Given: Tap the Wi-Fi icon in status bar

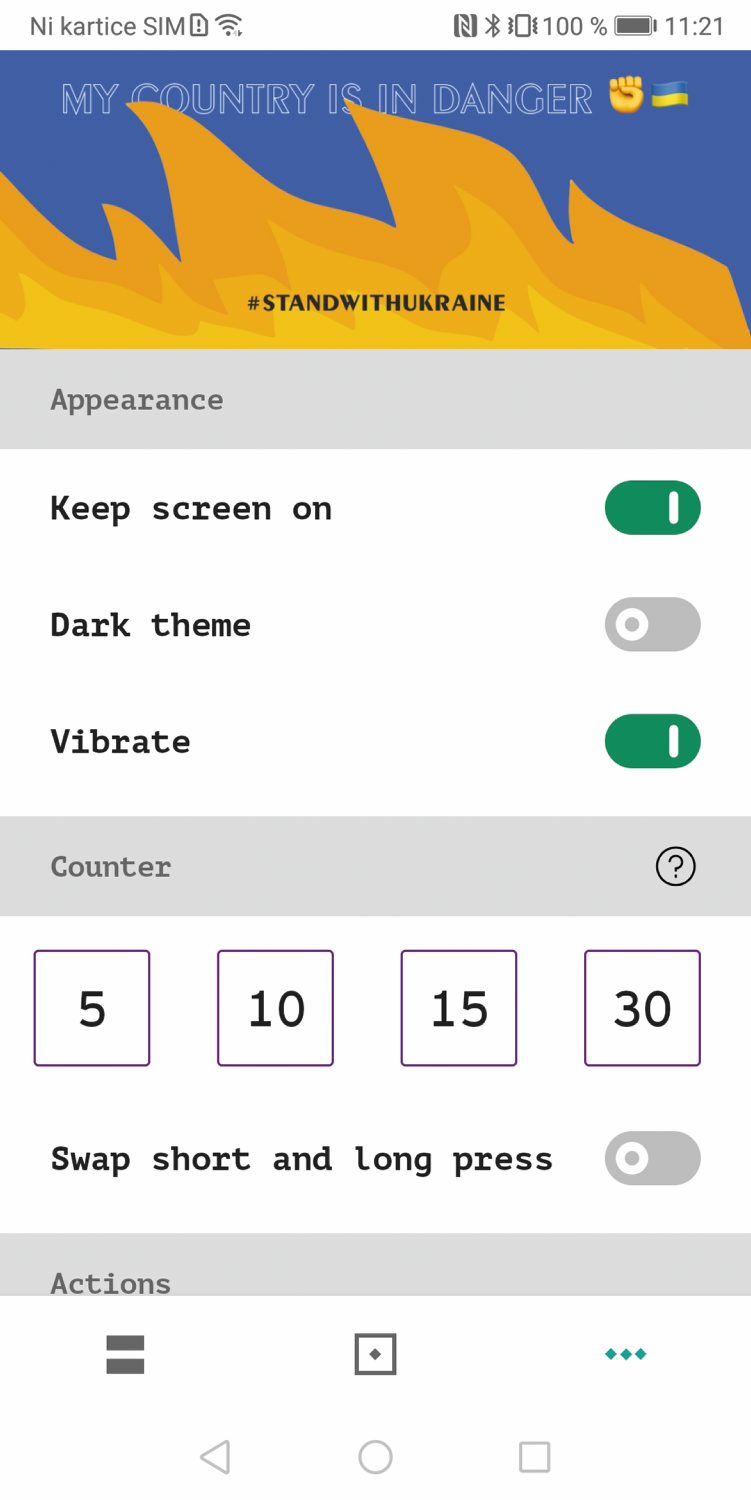Looking at the screenshot, I should (x=230, y=26).
